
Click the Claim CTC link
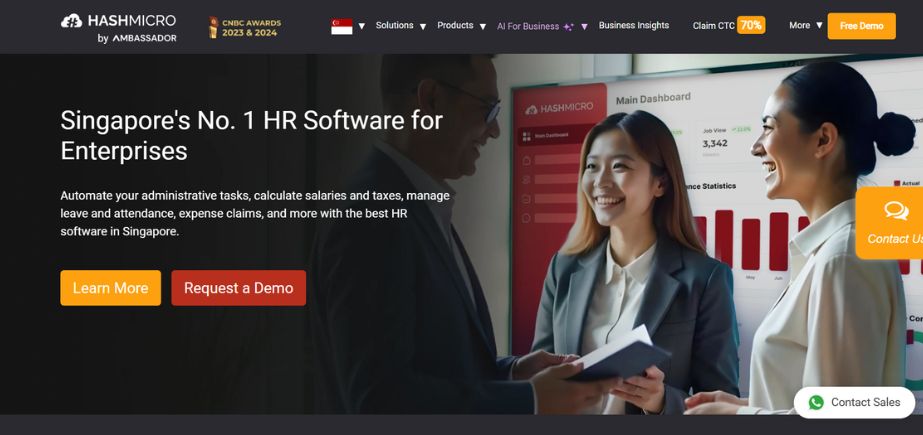click(x=713, y=26)
